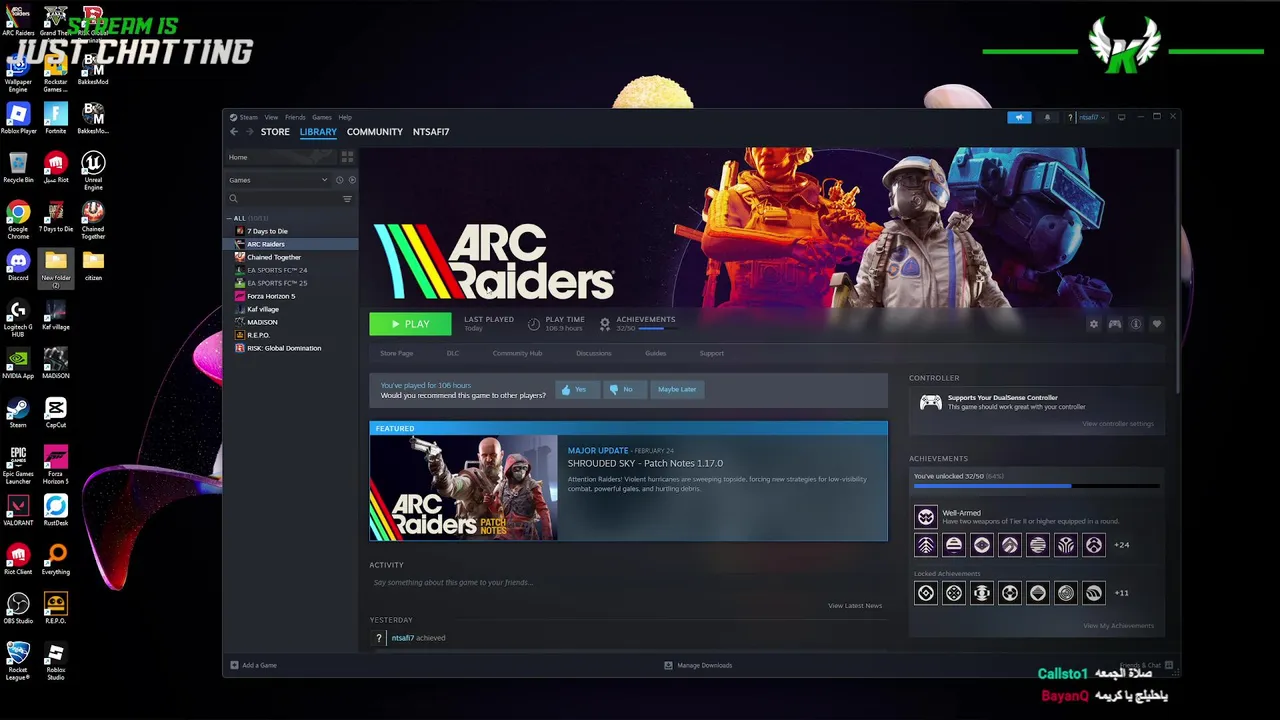
Task: Switch to collections grid view icon
Action: tap(347, 157)
